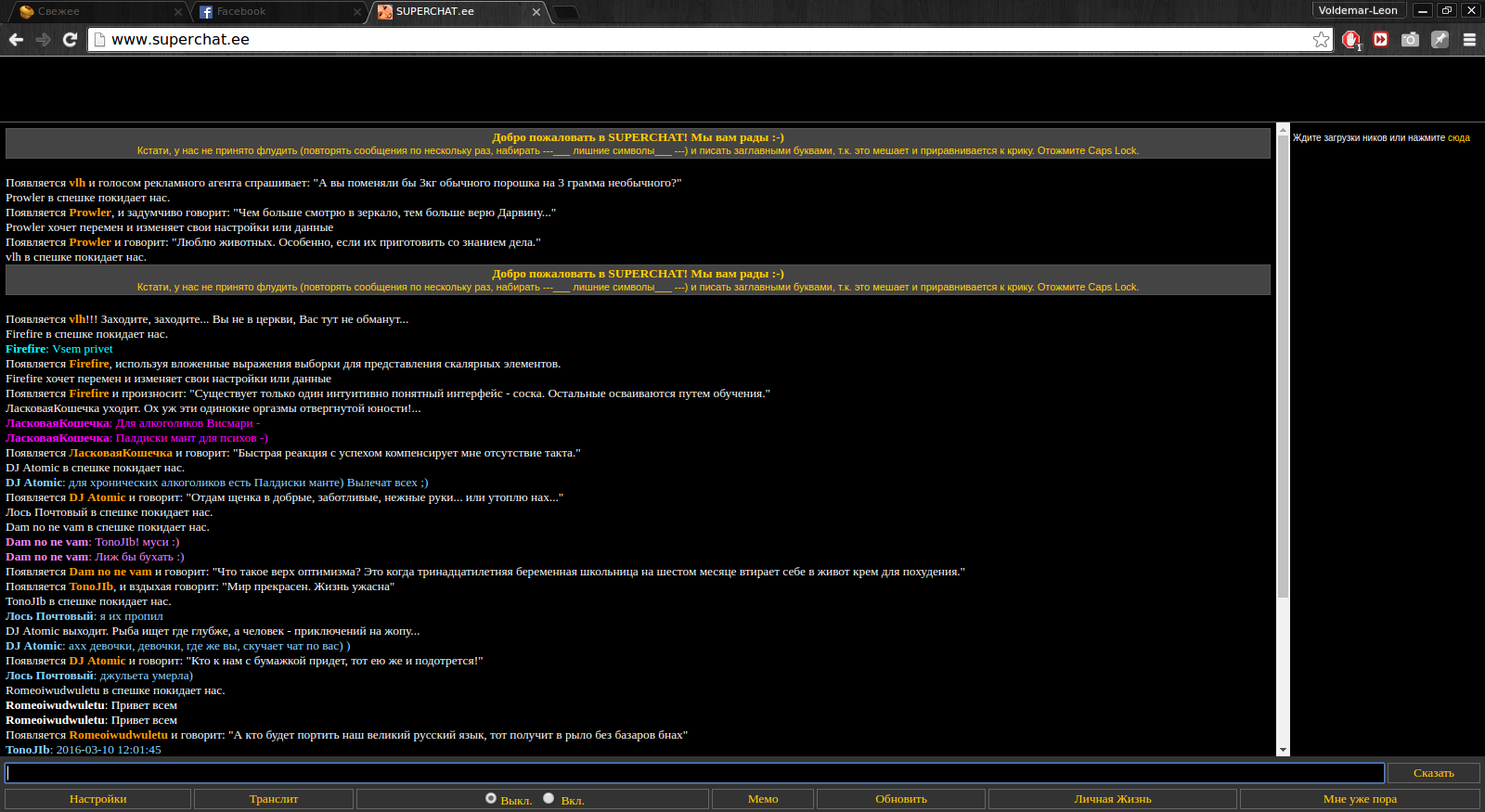The height and width of the screenshot is (812, 1485).
Task: Click ТоnоJIb nick before the 2016-03-10 timestamp
Action: (28, 750)
